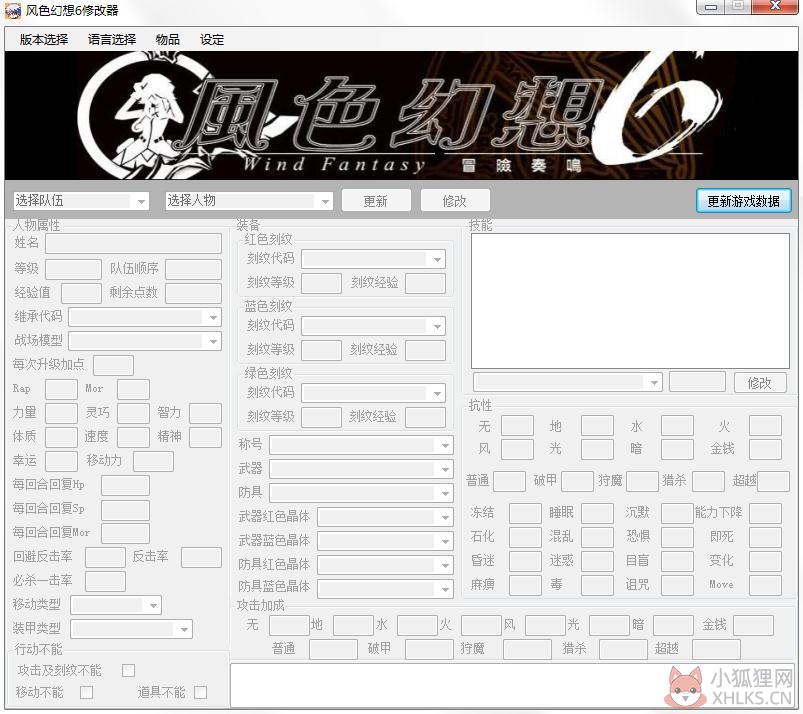The image size is (803, 714).
Task: Toggle the 道具不能 checkbox
Action: (201, 692)
